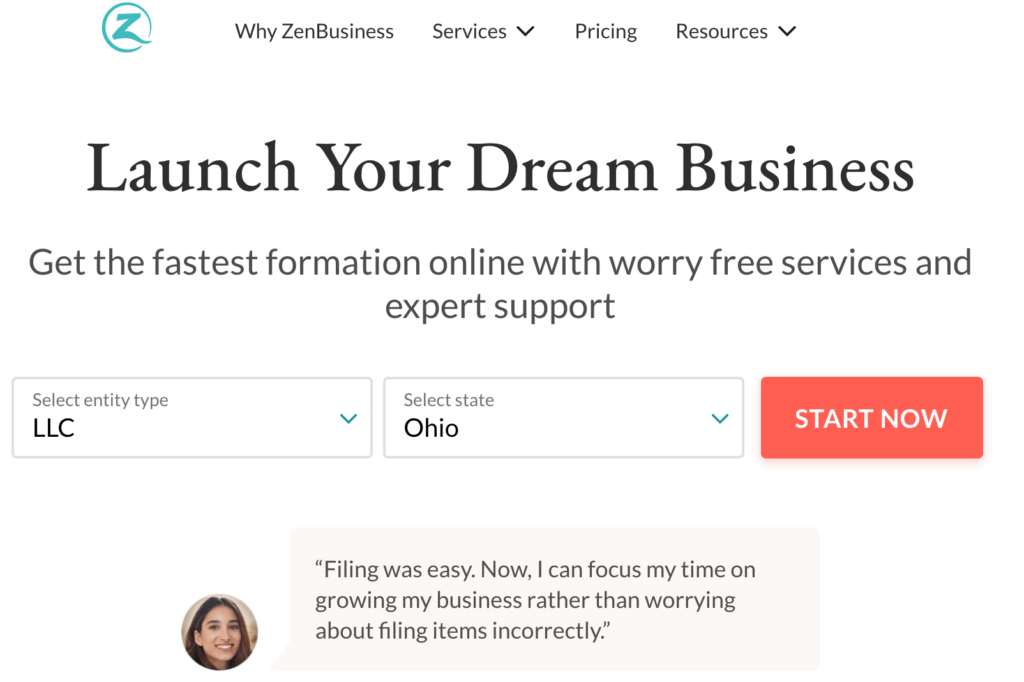The width and height of the screenshot is (1024, 682).
Task: Click the Launch Your Dream Business headline
Action: click(x=501, y=168)
